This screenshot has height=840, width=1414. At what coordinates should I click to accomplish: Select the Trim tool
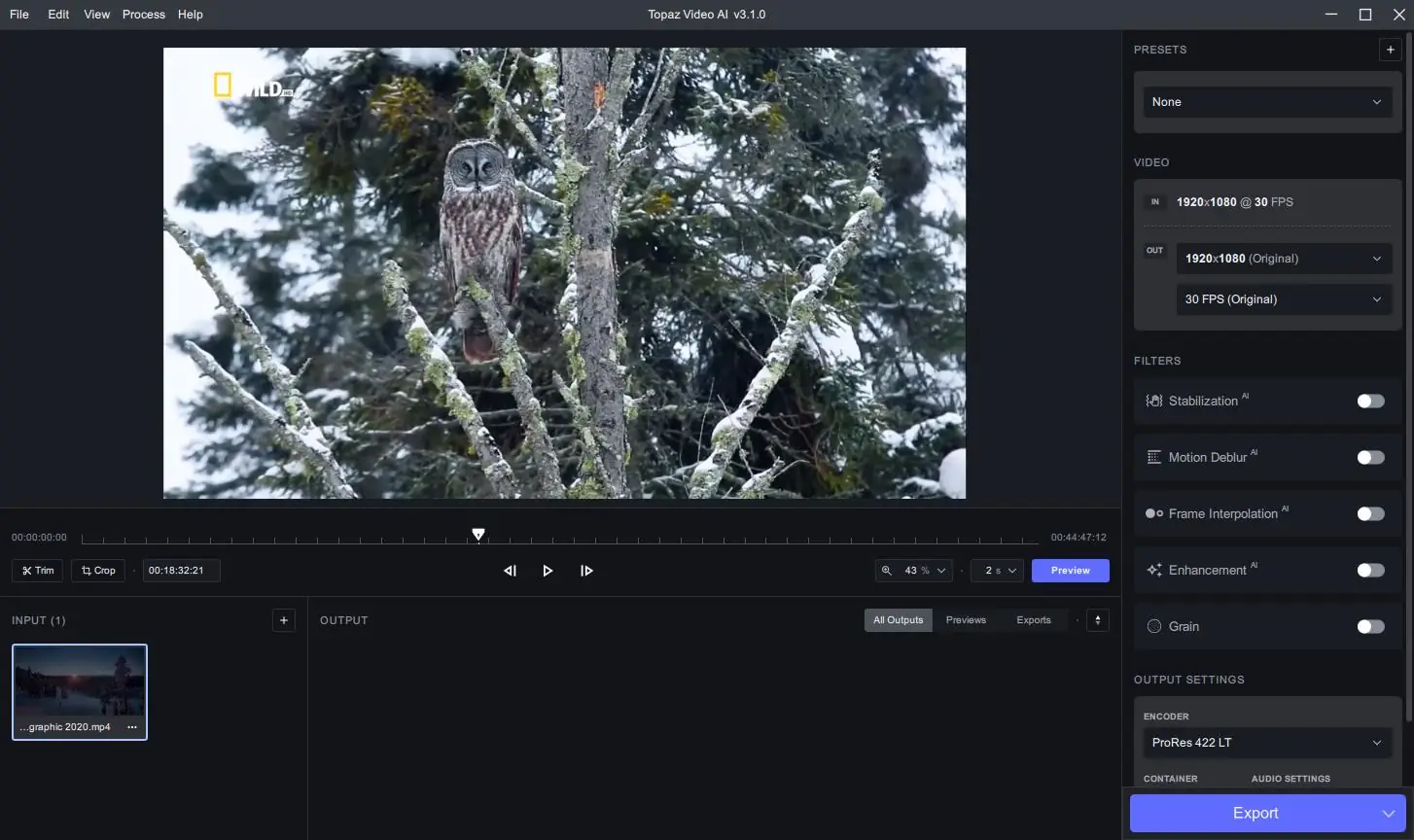(37, 570)
